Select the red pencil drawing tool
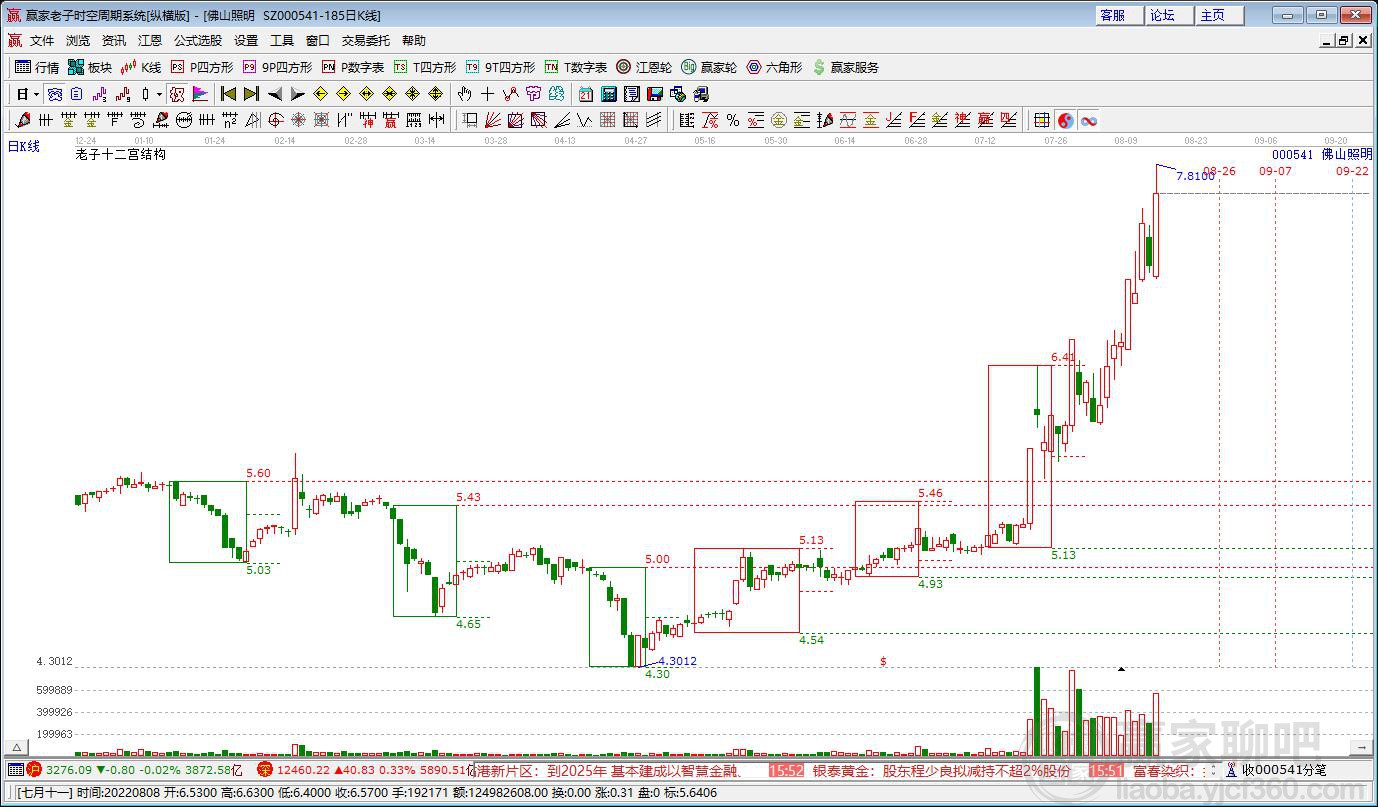This screenshot has height=807, width=1378. tap(22, 120)
